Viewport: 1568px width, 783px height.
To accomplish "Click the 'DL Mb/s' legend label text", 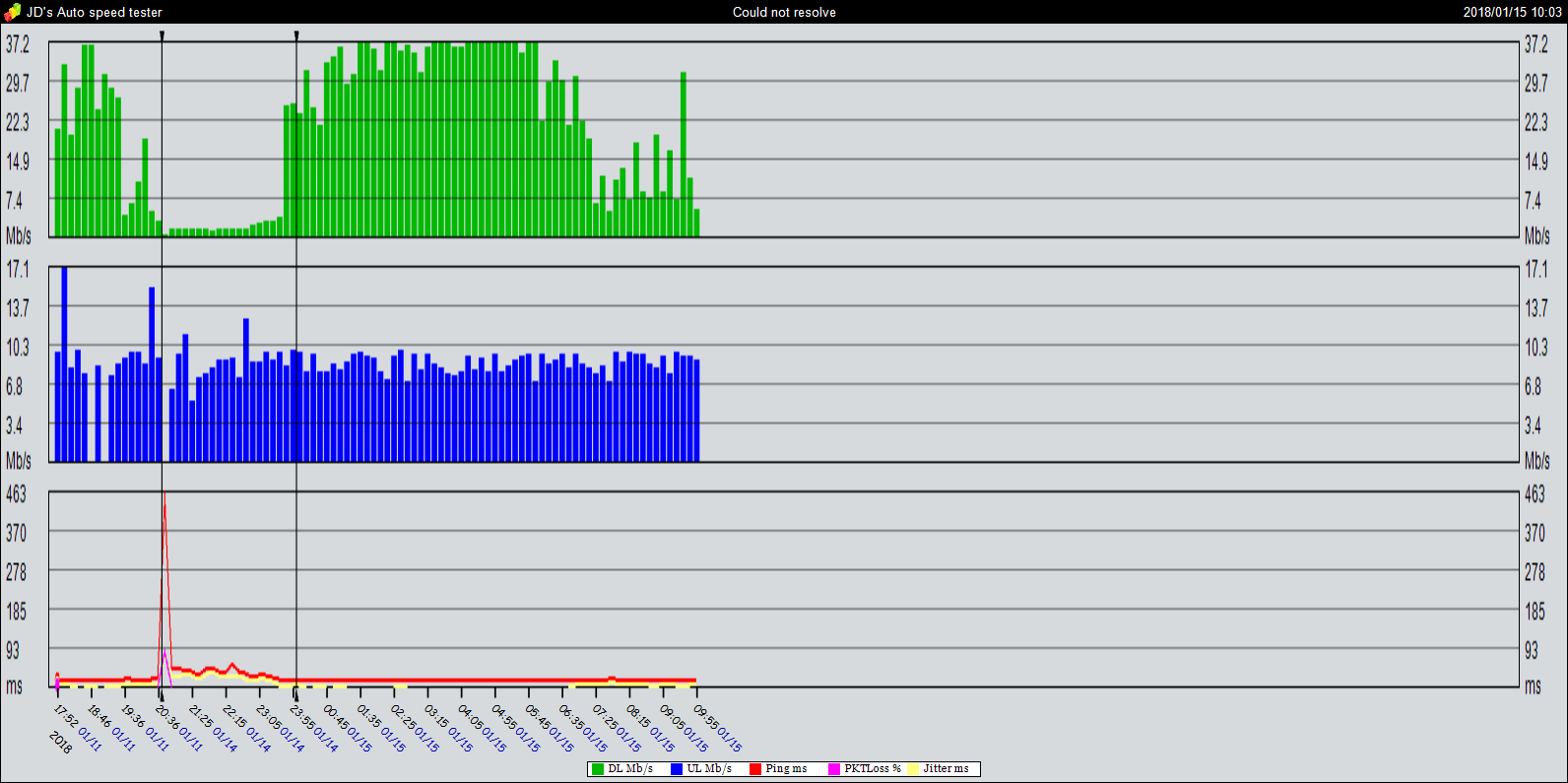I will (x=630, y=769).
